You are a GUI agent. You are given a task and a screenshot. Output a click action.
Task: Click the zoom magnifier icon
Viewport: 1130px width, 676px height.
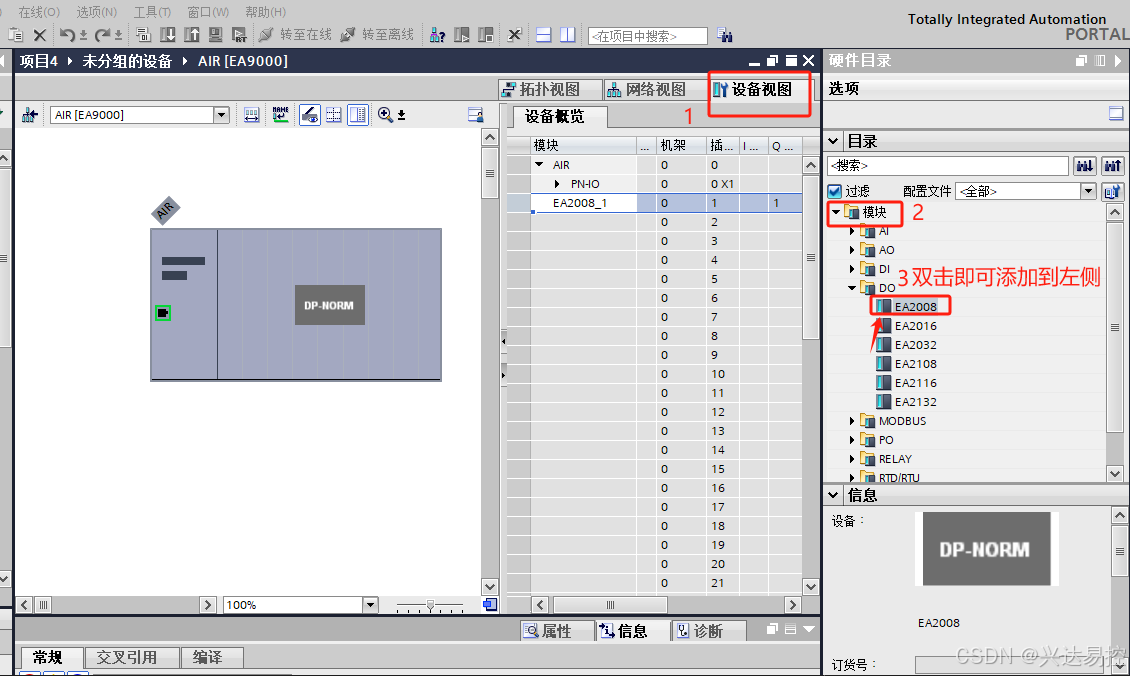pyautogui.click(x=385, y=115)
